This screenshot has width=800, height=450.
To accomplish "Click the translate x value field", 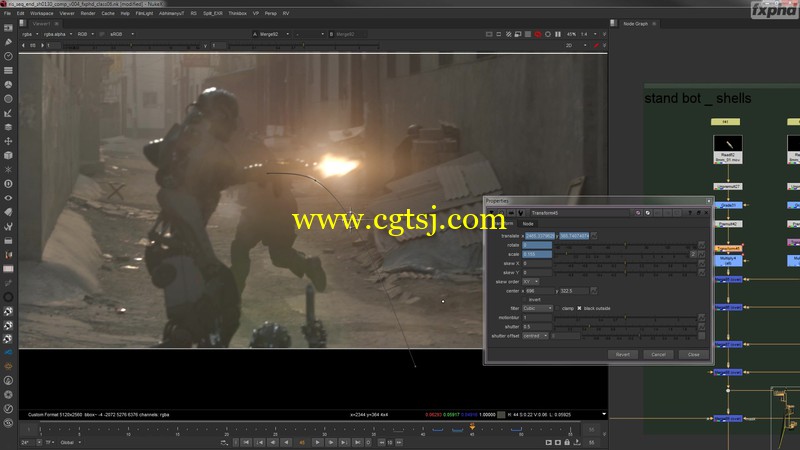I will [540, 236].
